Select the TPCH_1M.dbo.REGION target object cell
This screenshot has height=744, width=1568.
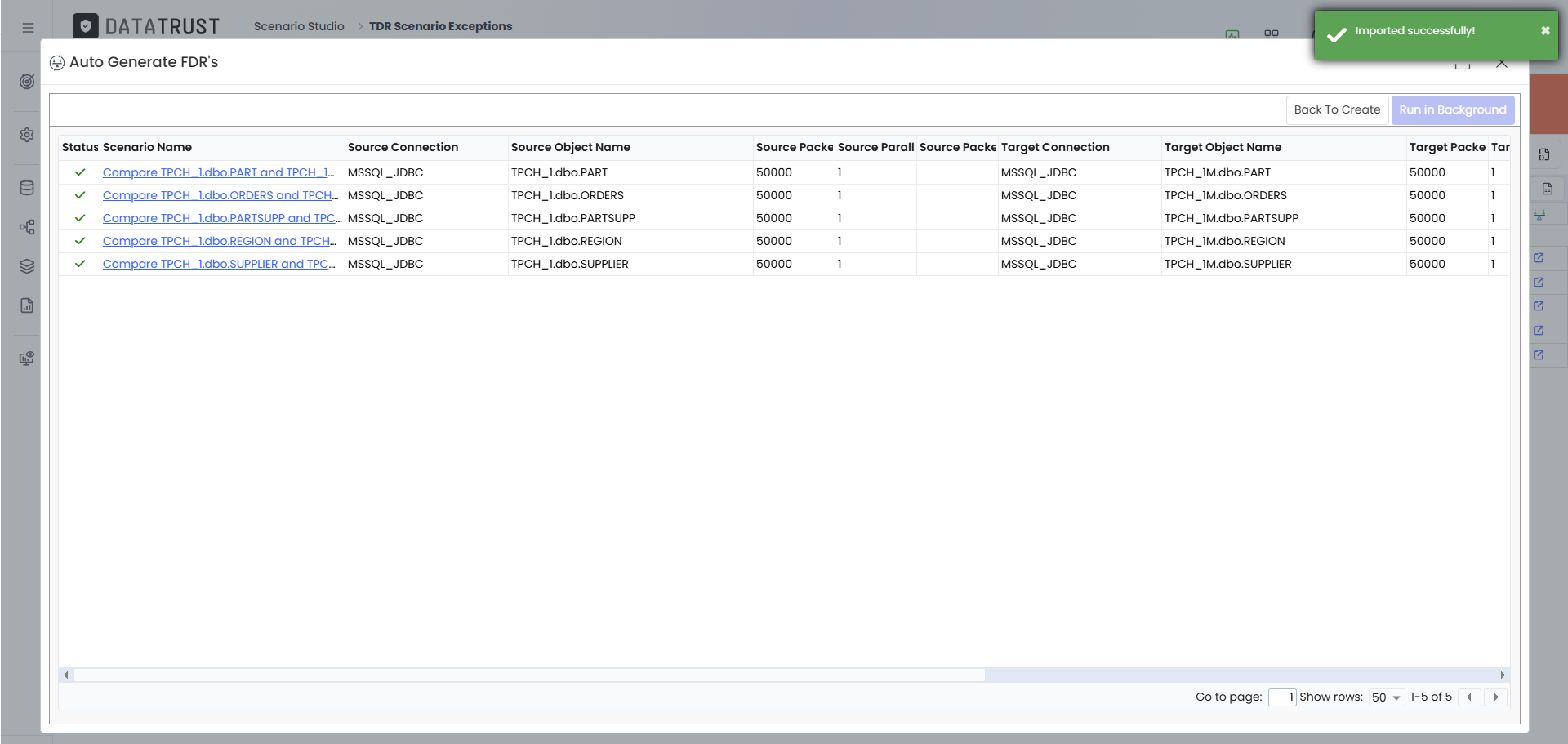click(1284, 241)
